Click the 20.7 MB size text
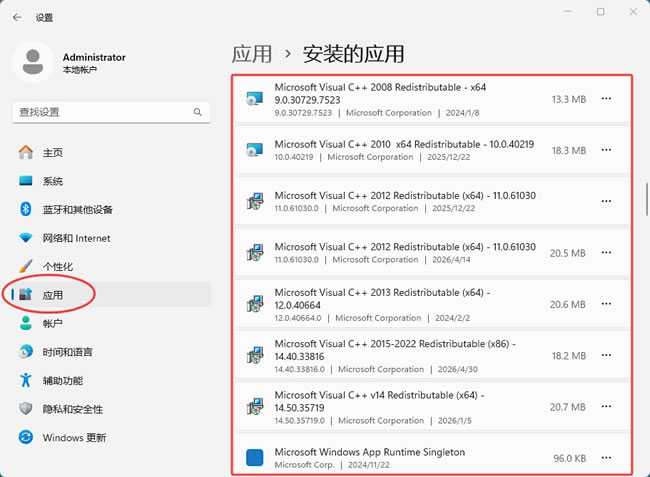Screen dimensions: 650x477 click(x=568, y=407)
